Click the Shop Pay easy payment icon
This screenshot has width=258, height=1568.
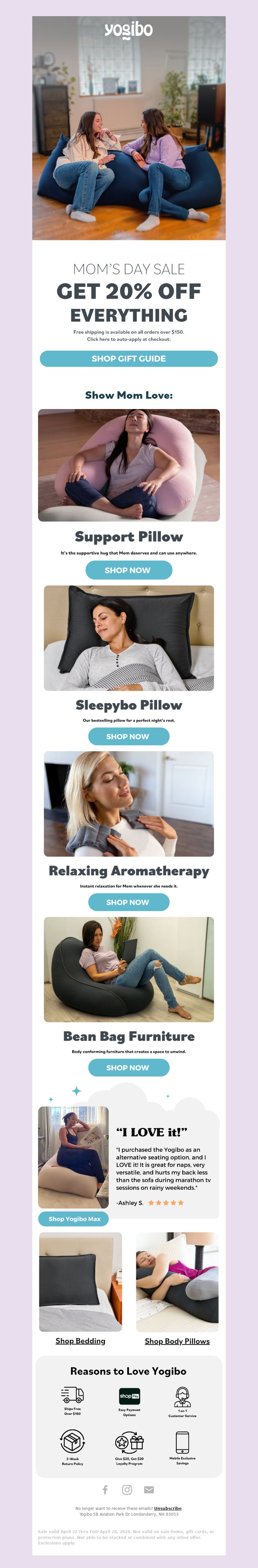tap(129, 1395)
